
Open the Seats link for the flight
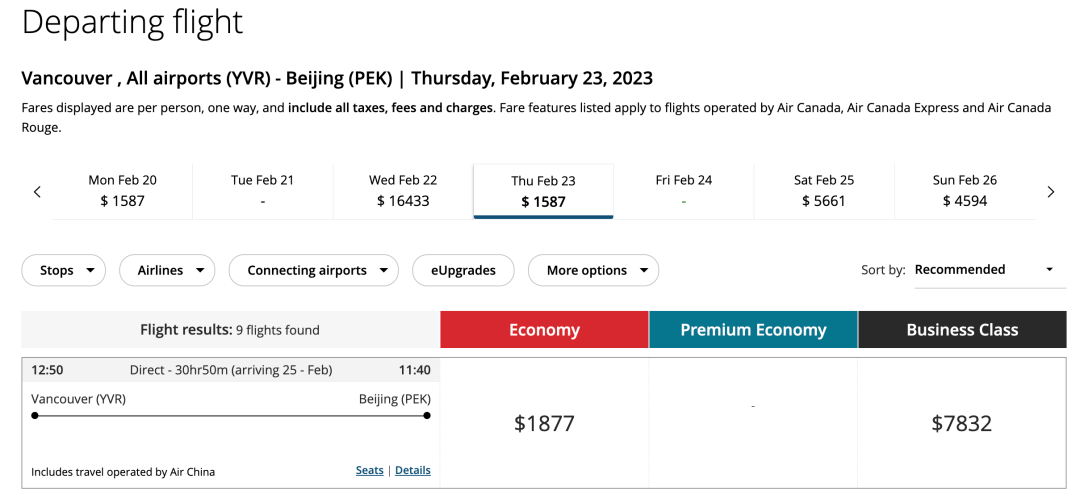point(370,470)
